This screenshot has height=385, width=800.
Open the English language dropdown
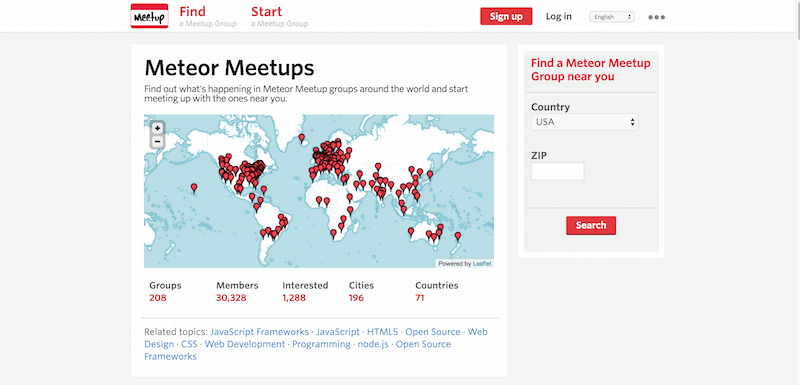612,17
